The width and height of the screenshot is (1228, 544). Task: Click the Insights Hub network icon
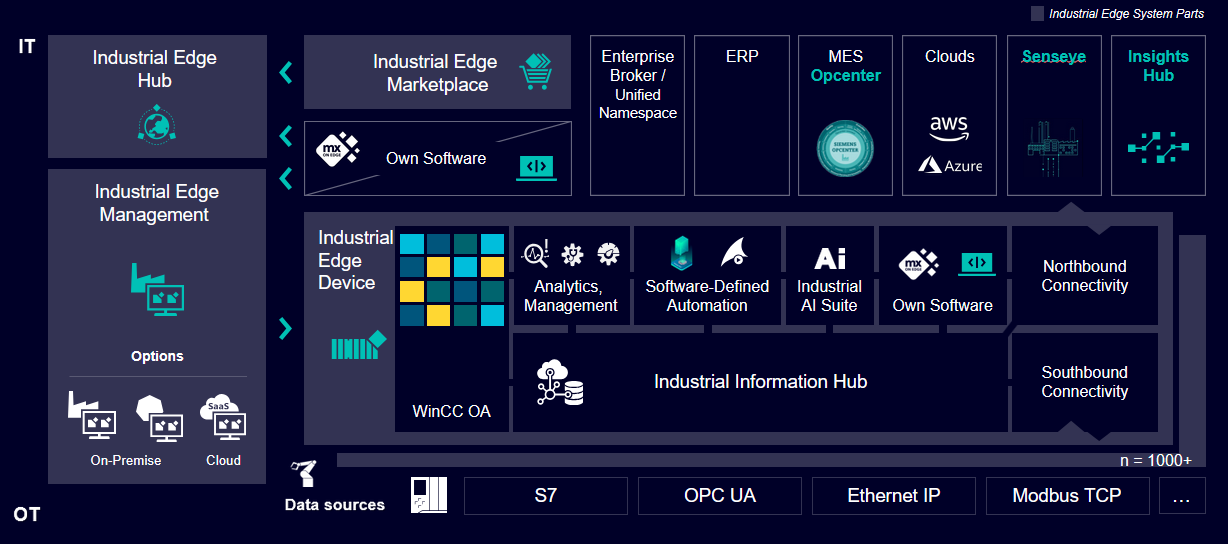click(x=1157, y=148)
